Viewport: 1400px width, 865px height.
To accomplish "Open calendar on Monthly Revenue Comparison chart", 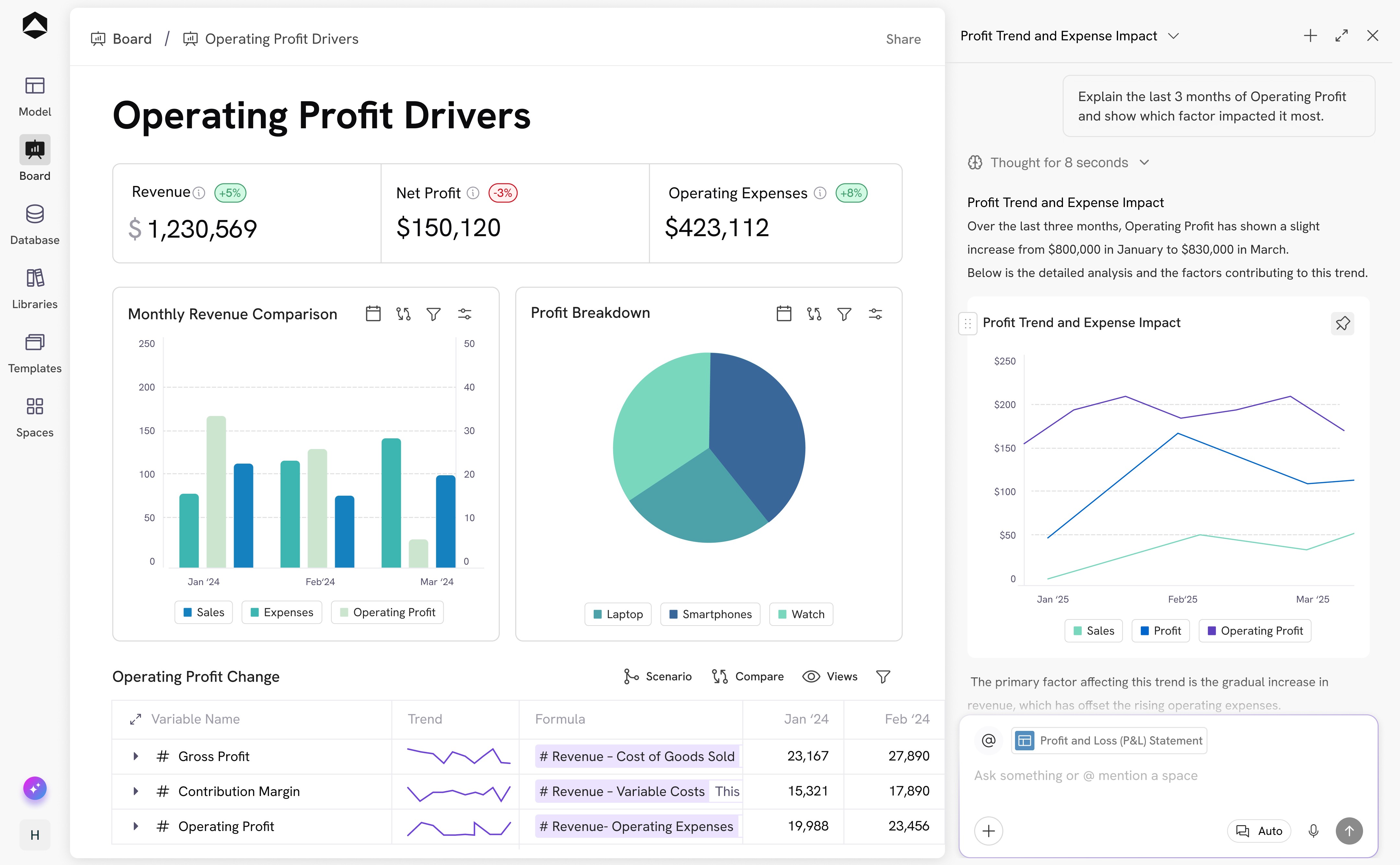I will click(373, 314).
